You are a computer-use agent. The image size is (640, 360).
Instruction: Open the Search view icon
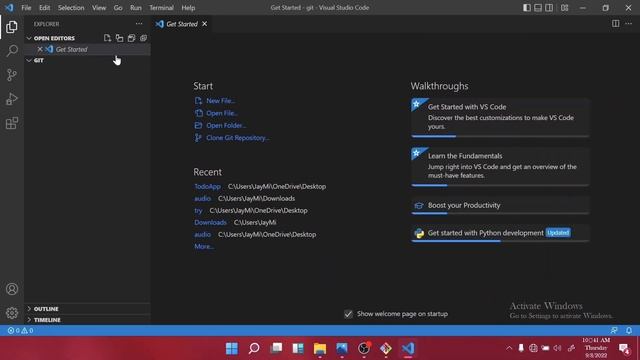click(x=12, y=51)
